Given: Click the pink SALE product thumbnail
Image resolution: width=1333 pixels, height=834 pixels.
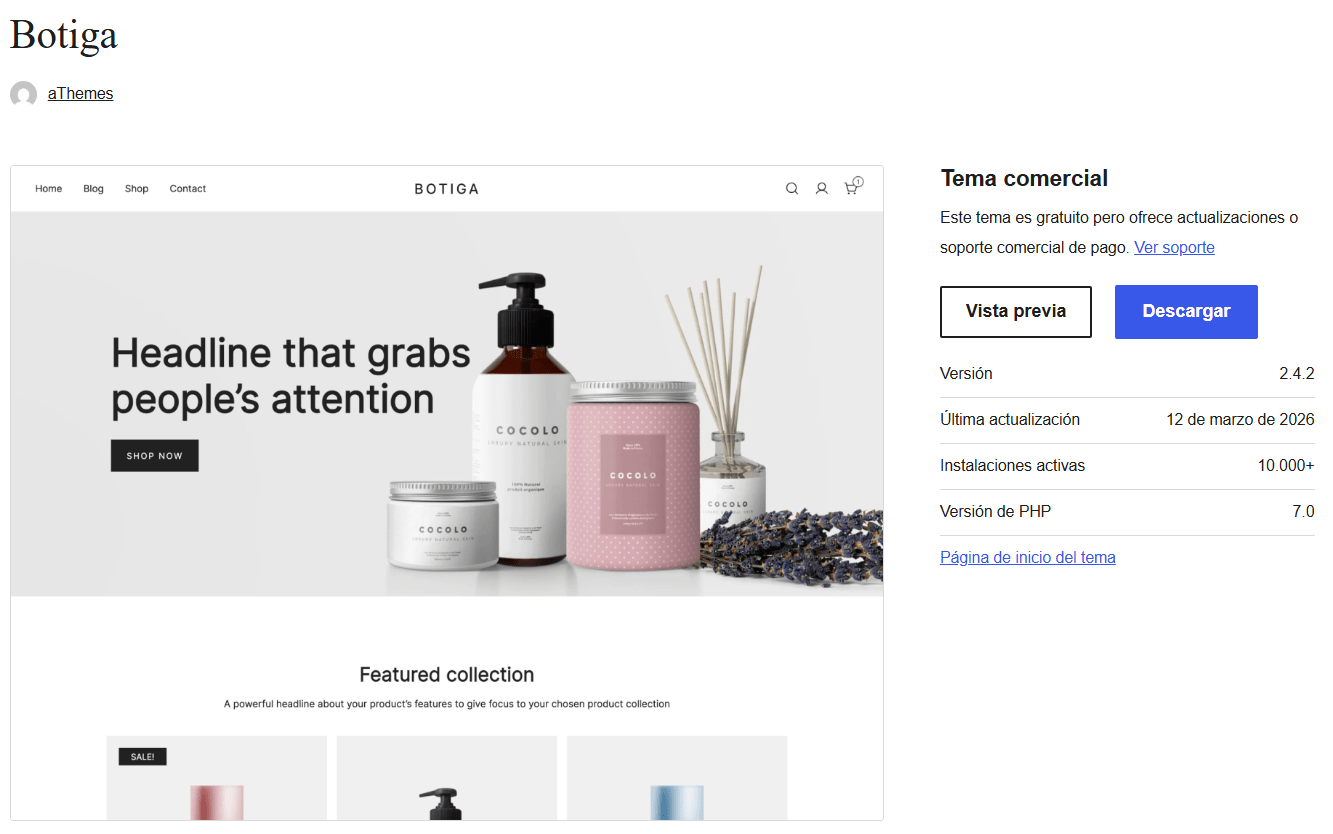Looking at the screenshot, I should click(x=217, y=778).
